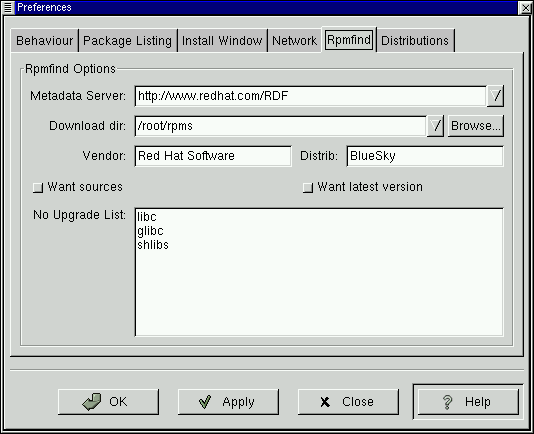This screenshot has height=434, width=534.
Task: Click inside the Vendor text field
Action: [213, 156]
